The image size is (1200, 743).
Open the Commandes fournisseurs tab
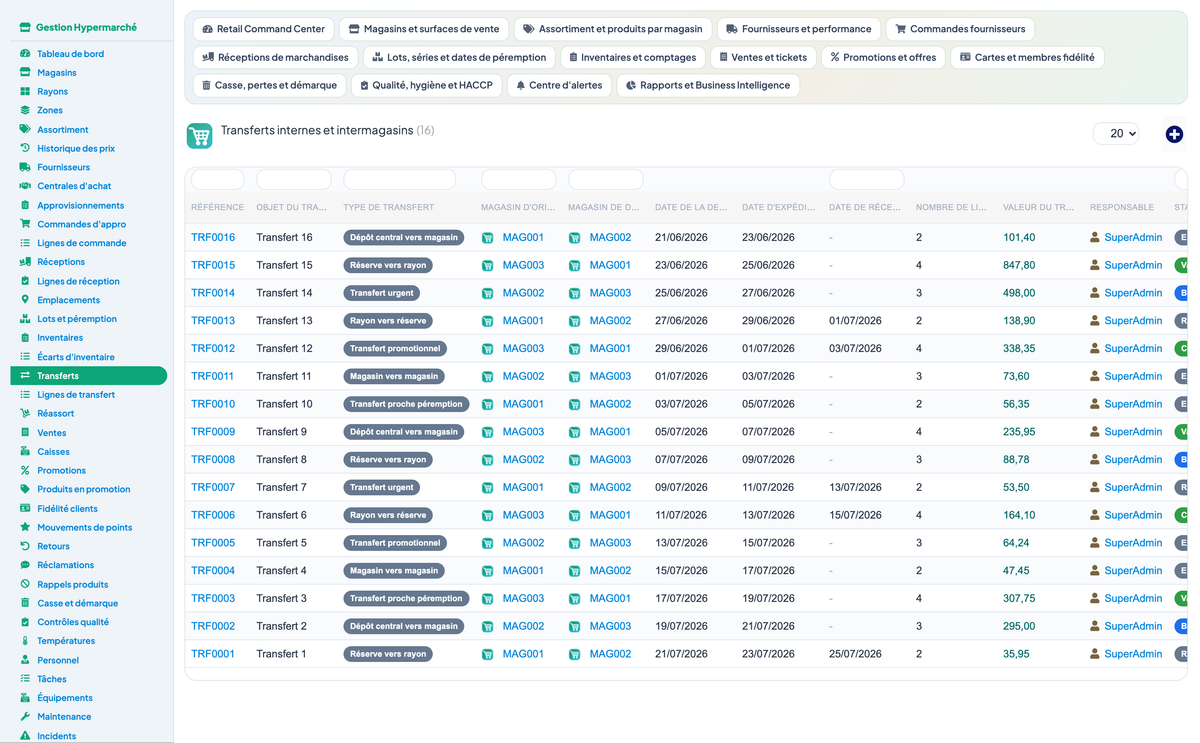960,29
